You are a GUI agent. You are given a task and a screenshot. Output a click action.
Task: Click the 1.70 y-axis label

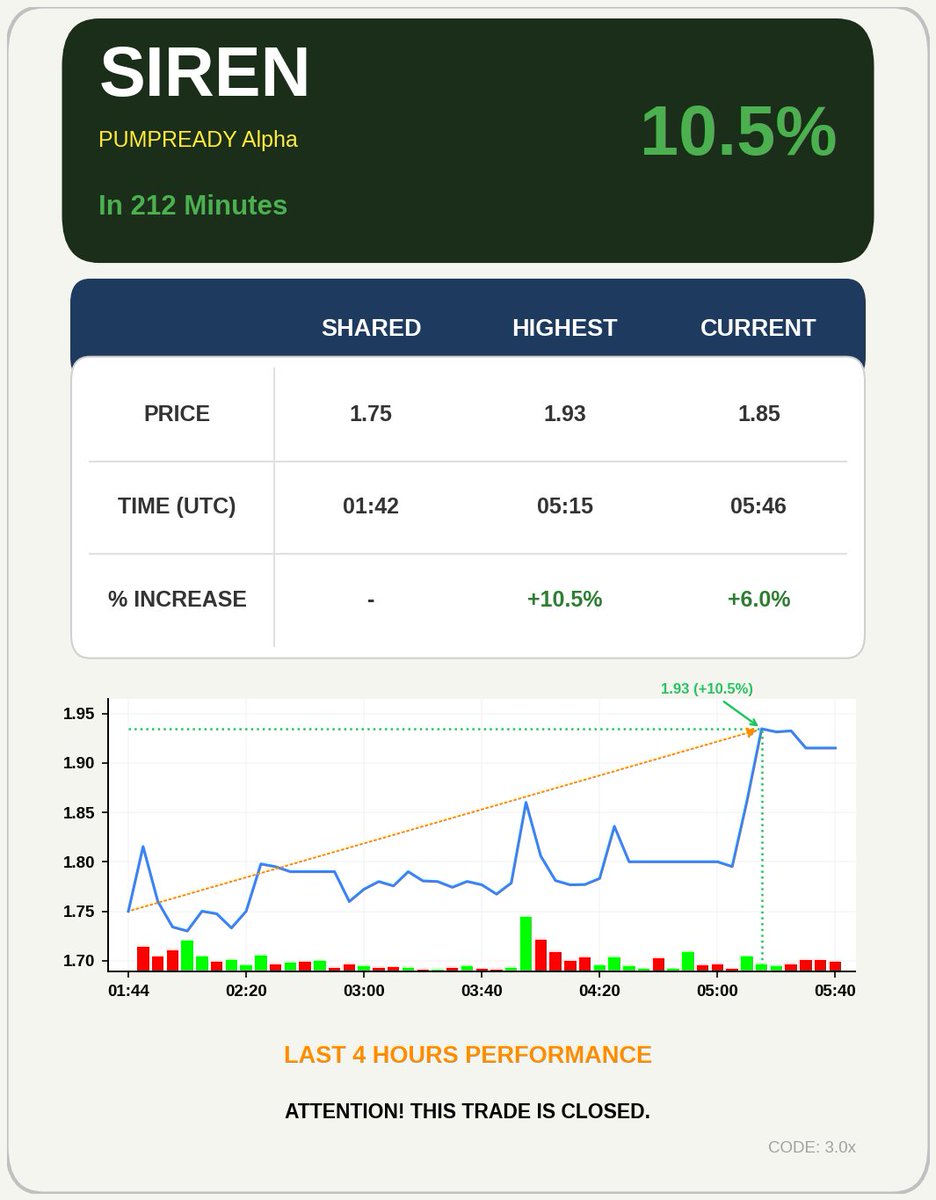[x=77, y=961]
